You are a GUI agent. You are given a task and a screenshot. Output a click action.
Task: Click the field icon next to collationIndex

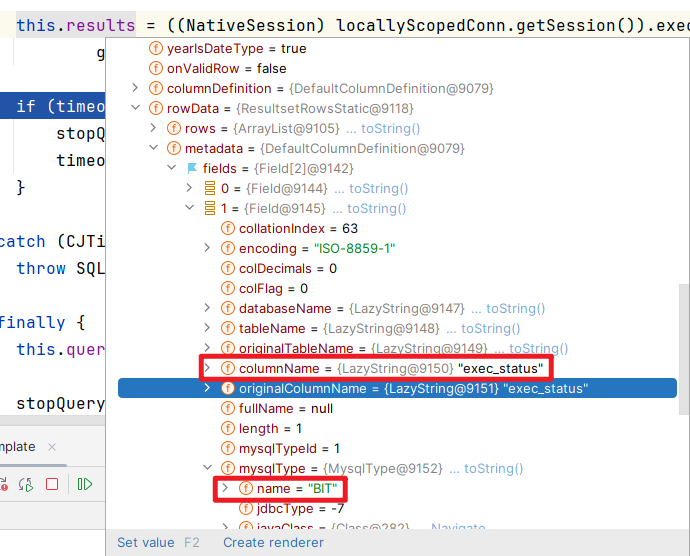click(228, 228)
